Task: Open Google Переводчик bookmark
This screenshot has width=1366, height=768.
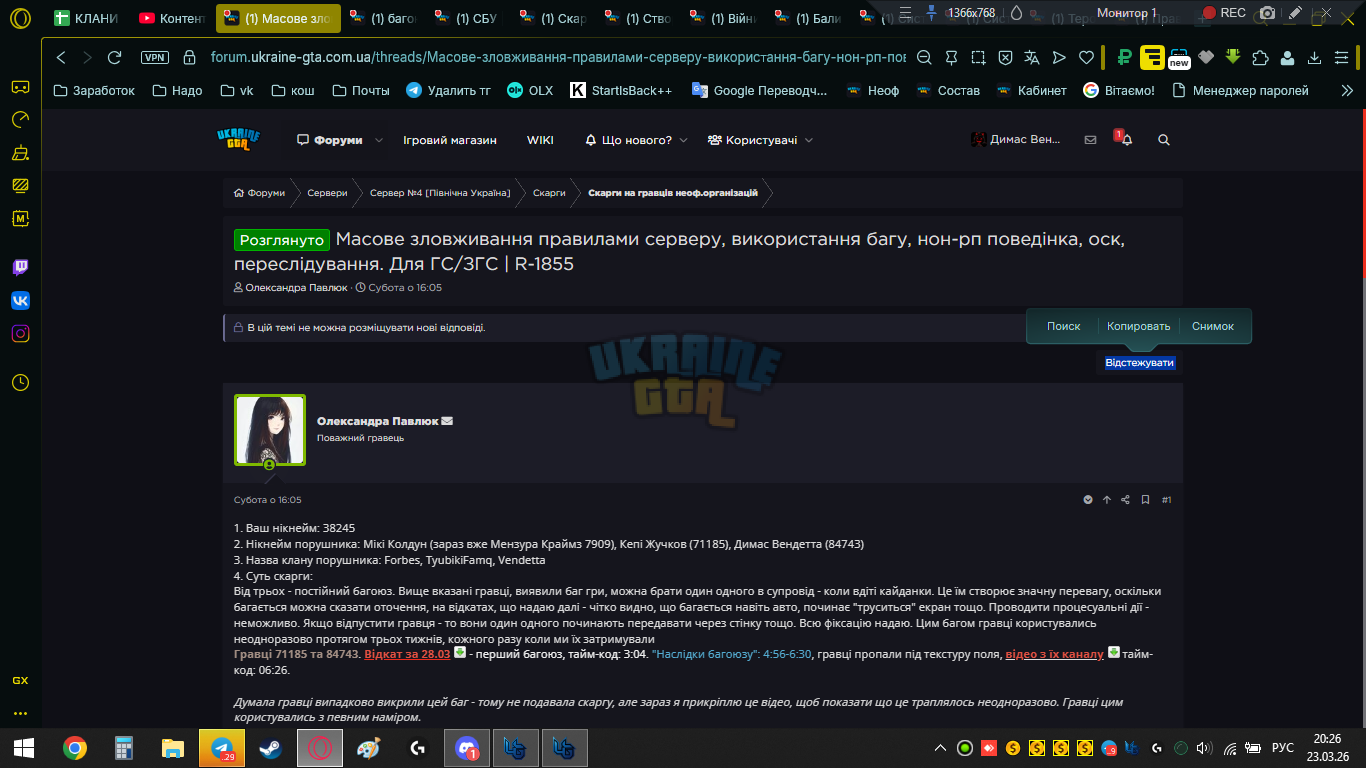Action: coord(760,90)
